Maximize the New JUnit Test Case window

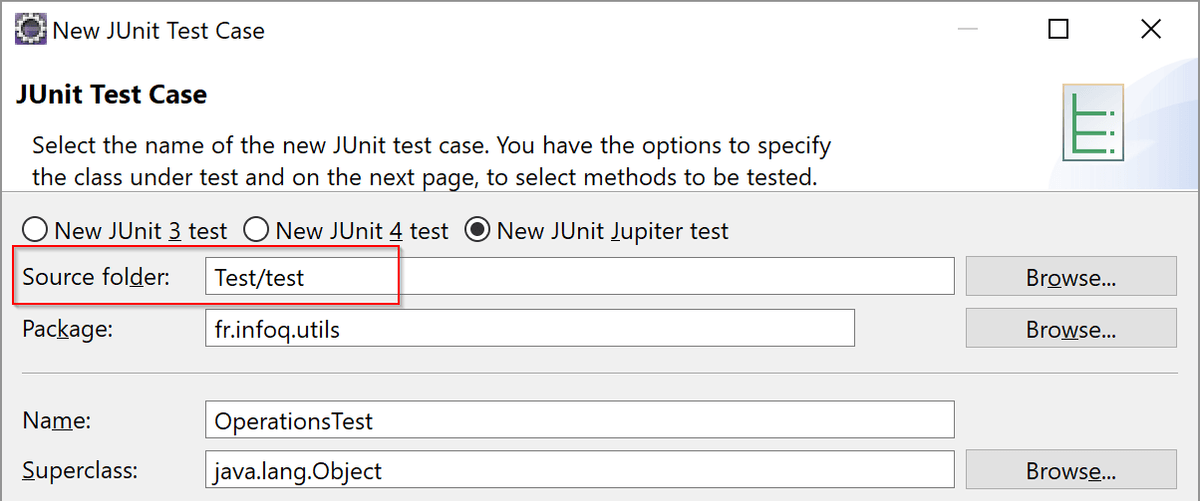pos(1058,29)
